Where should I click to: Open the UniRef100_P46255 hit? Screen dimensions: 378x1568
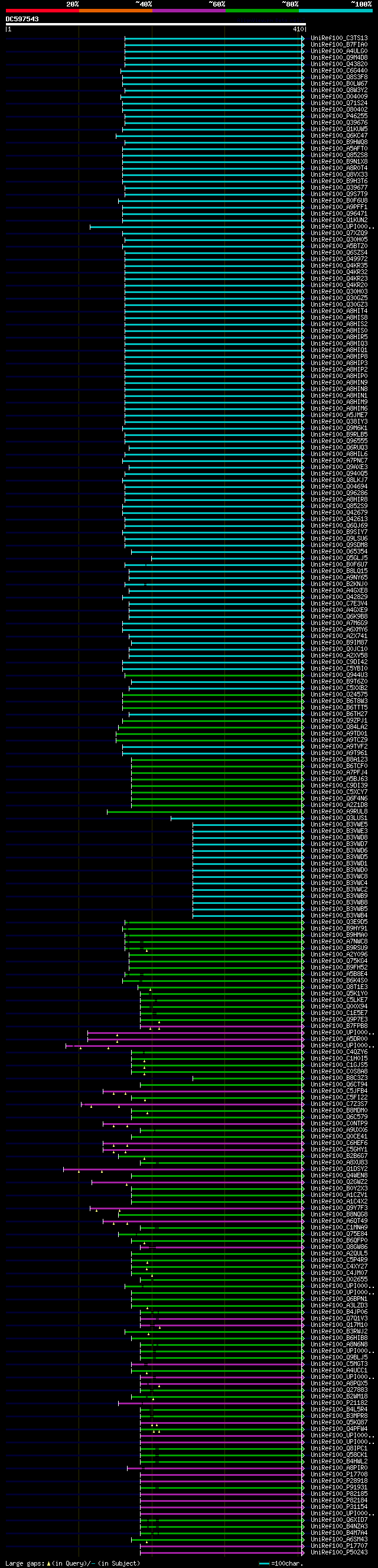339,116
